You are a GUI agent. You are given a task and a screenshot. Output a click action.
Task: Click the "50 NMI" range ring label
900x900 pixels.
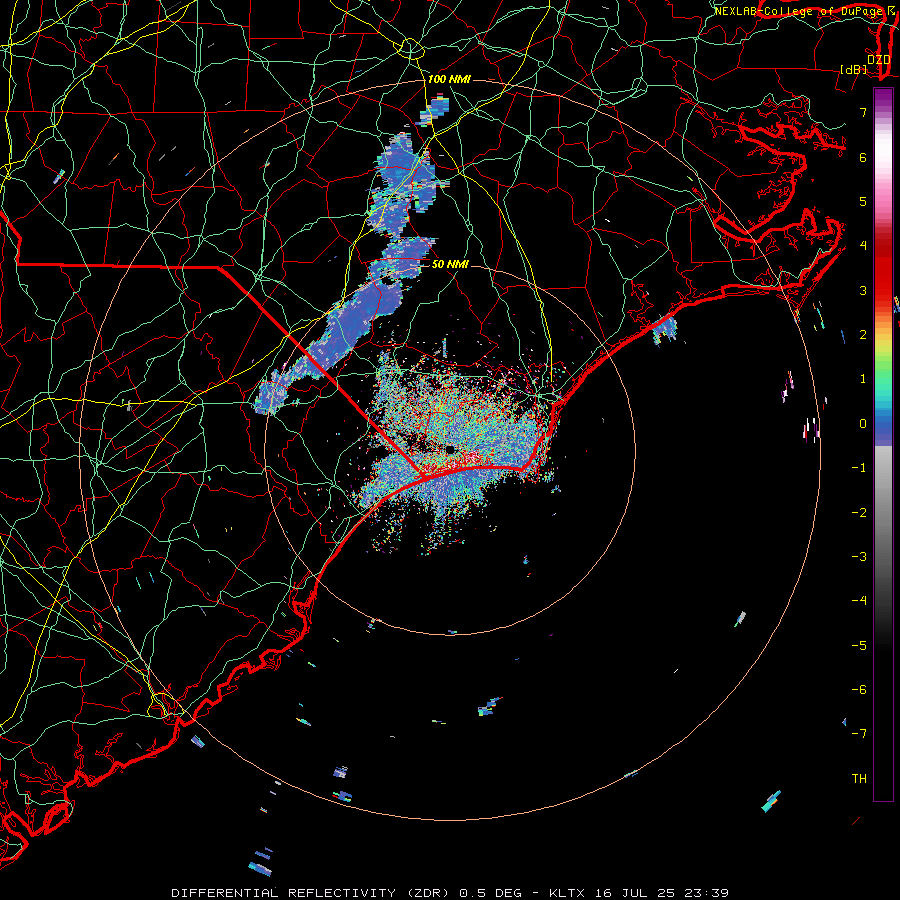(450, 264)
